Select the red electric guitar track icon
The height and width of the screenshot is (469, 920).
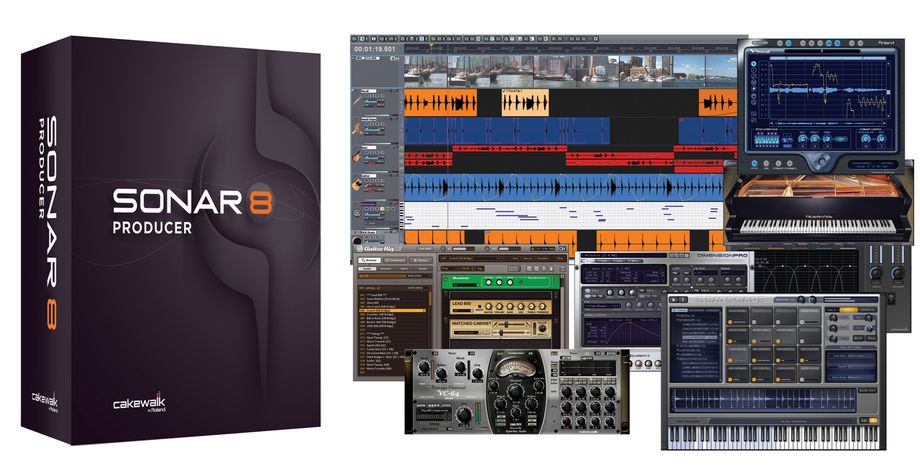[x=356, y=156]
